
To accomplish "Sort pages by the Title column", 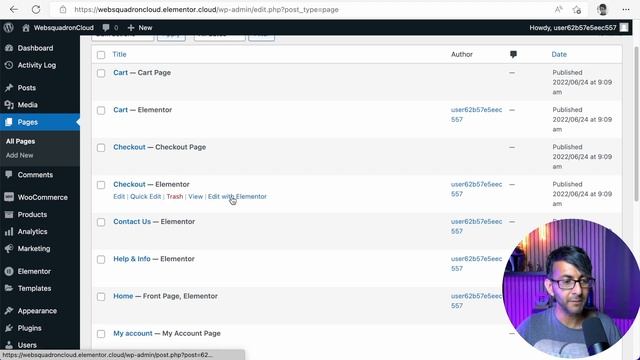I will (120, 54).
